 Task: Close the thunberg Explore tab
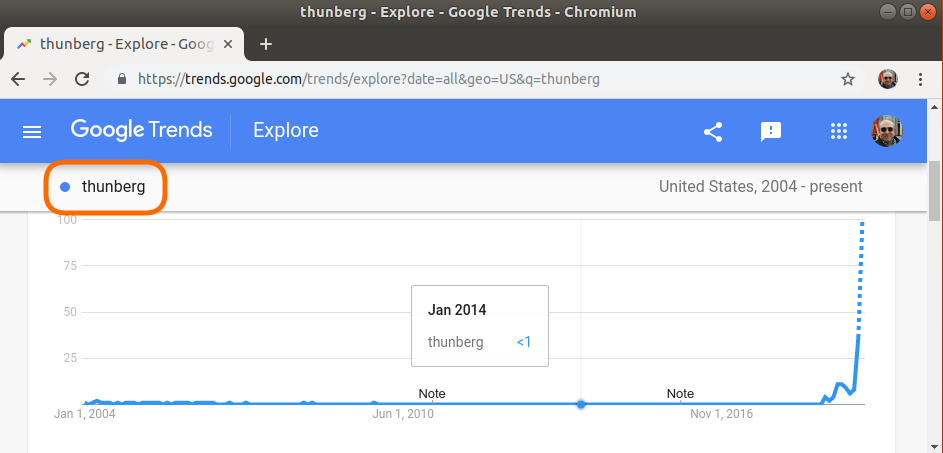coord(228,44)
